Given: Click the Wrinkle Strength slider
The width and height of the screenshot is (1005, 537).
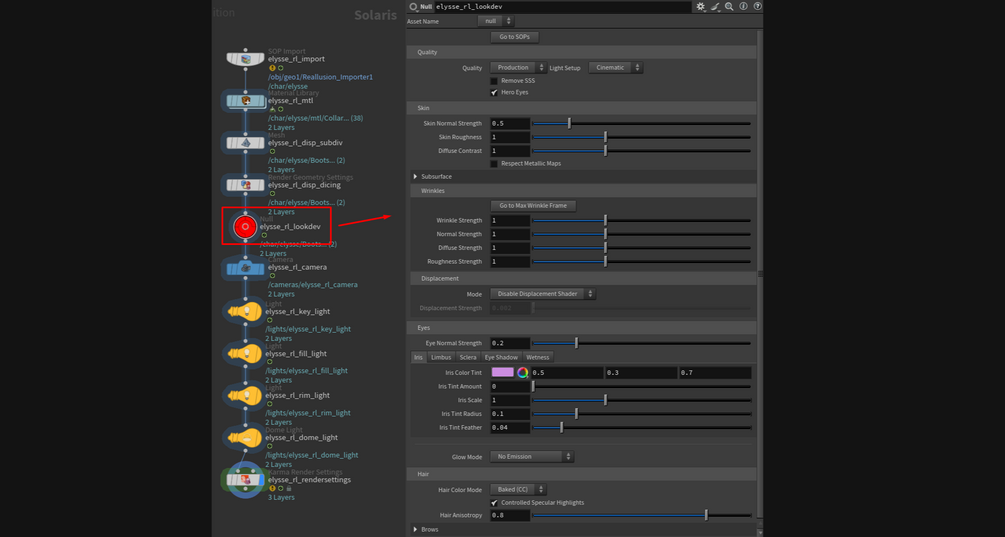Looking at the screenshot, I should (x=642, y=220).
